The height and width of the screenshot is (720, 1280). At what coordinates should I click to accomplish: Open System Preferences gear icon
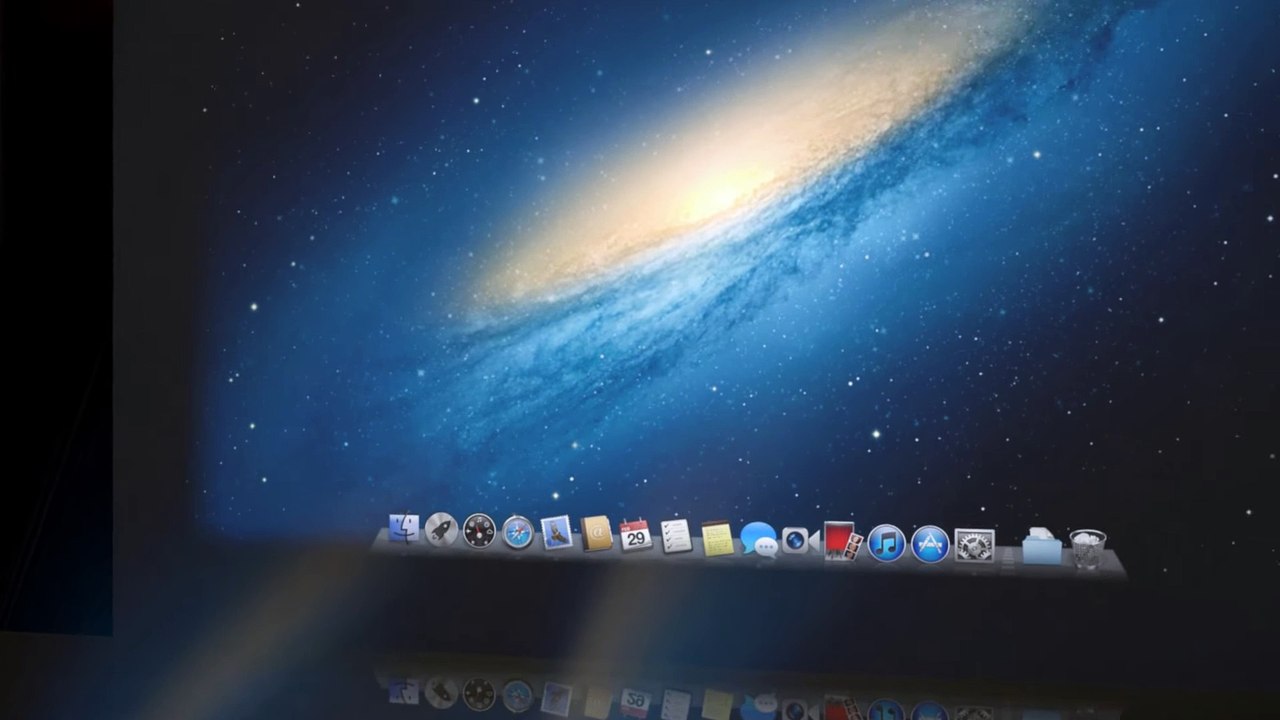tap(974, 546)
